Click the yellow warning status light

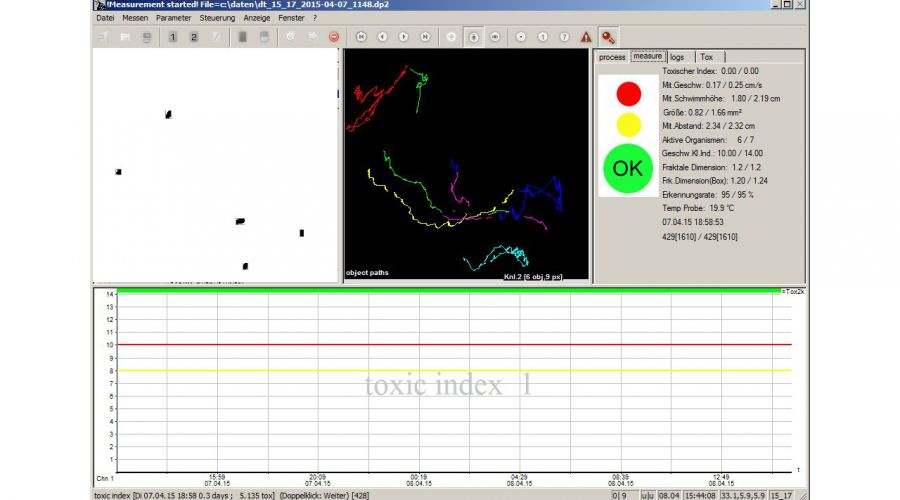click(x=629, y=125)
